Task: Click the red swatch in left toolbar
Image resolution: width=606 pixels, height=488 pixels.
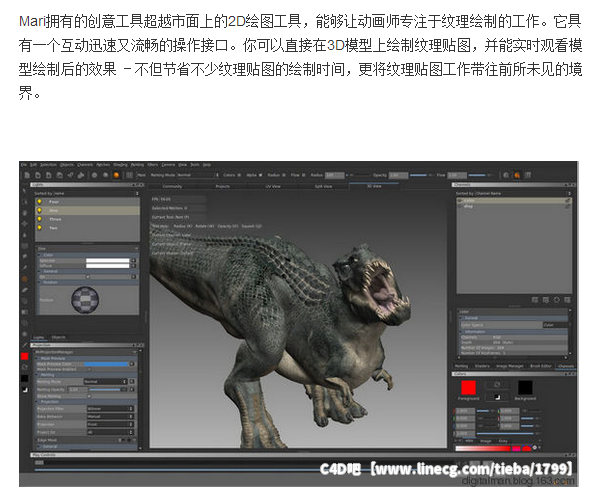Action: click(x=25, y=356)
